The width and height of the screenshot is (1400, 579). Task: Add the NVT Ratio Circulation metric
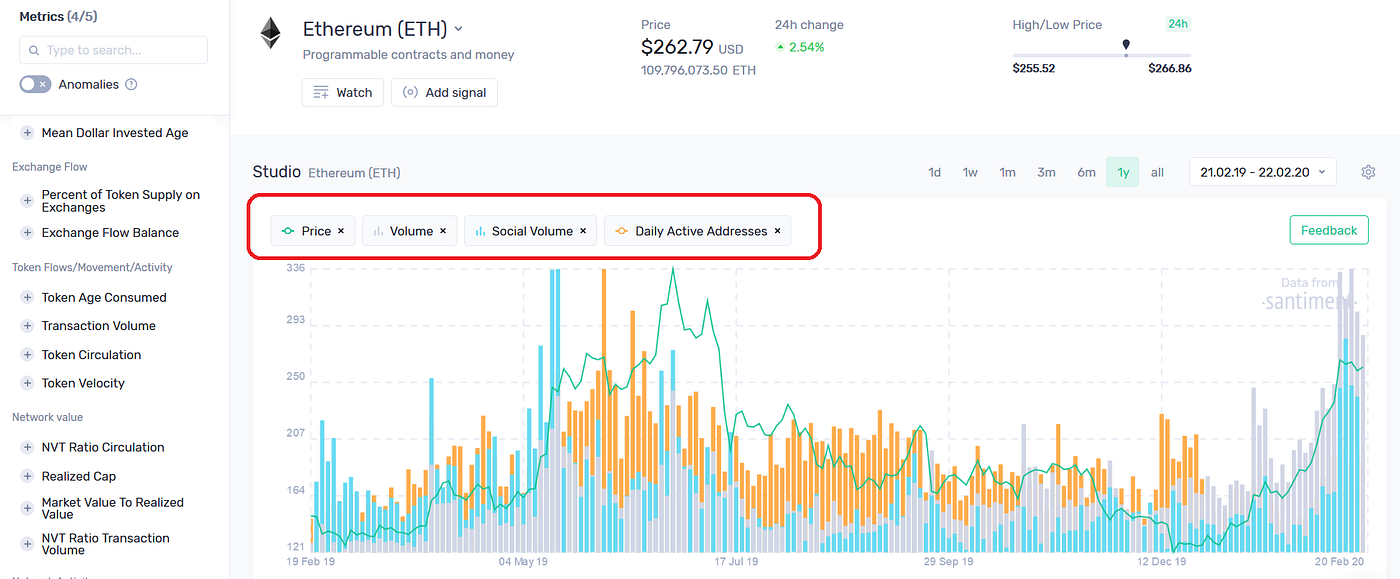27,448
